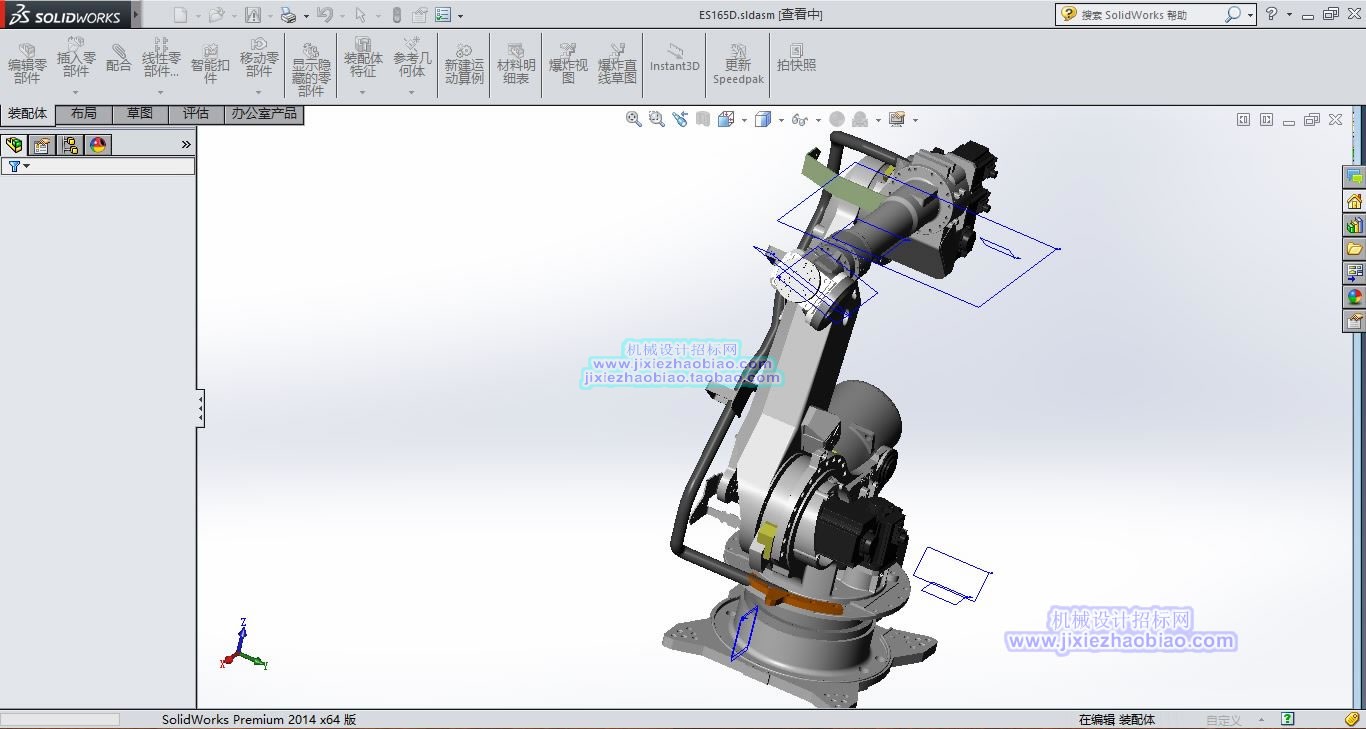Click Zoom to Fit magnifier
Image resolution: width=1366 pixels, height=729 pixels.
tap(633, 119)
